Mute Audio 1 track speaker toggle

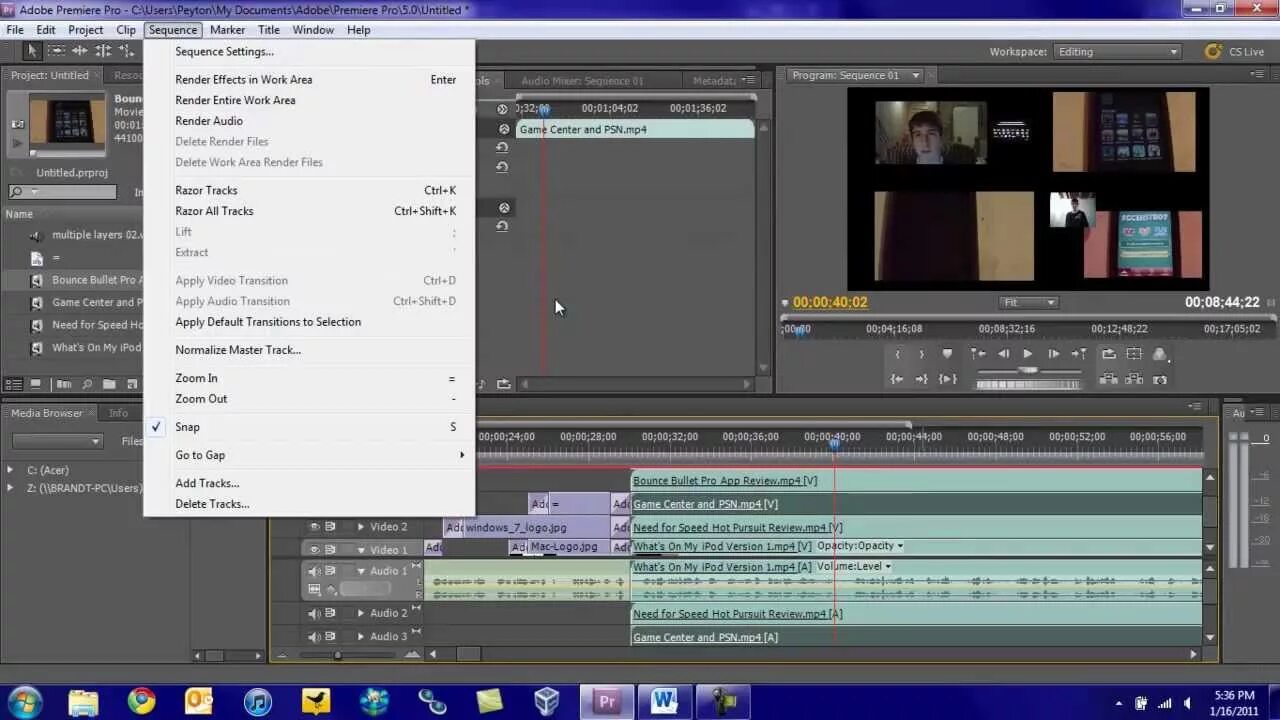(314, 571)
